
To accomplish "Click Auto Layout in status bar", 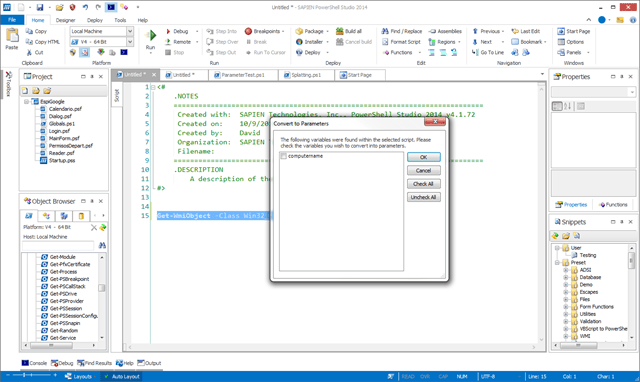I will click(x=122, y=376).
